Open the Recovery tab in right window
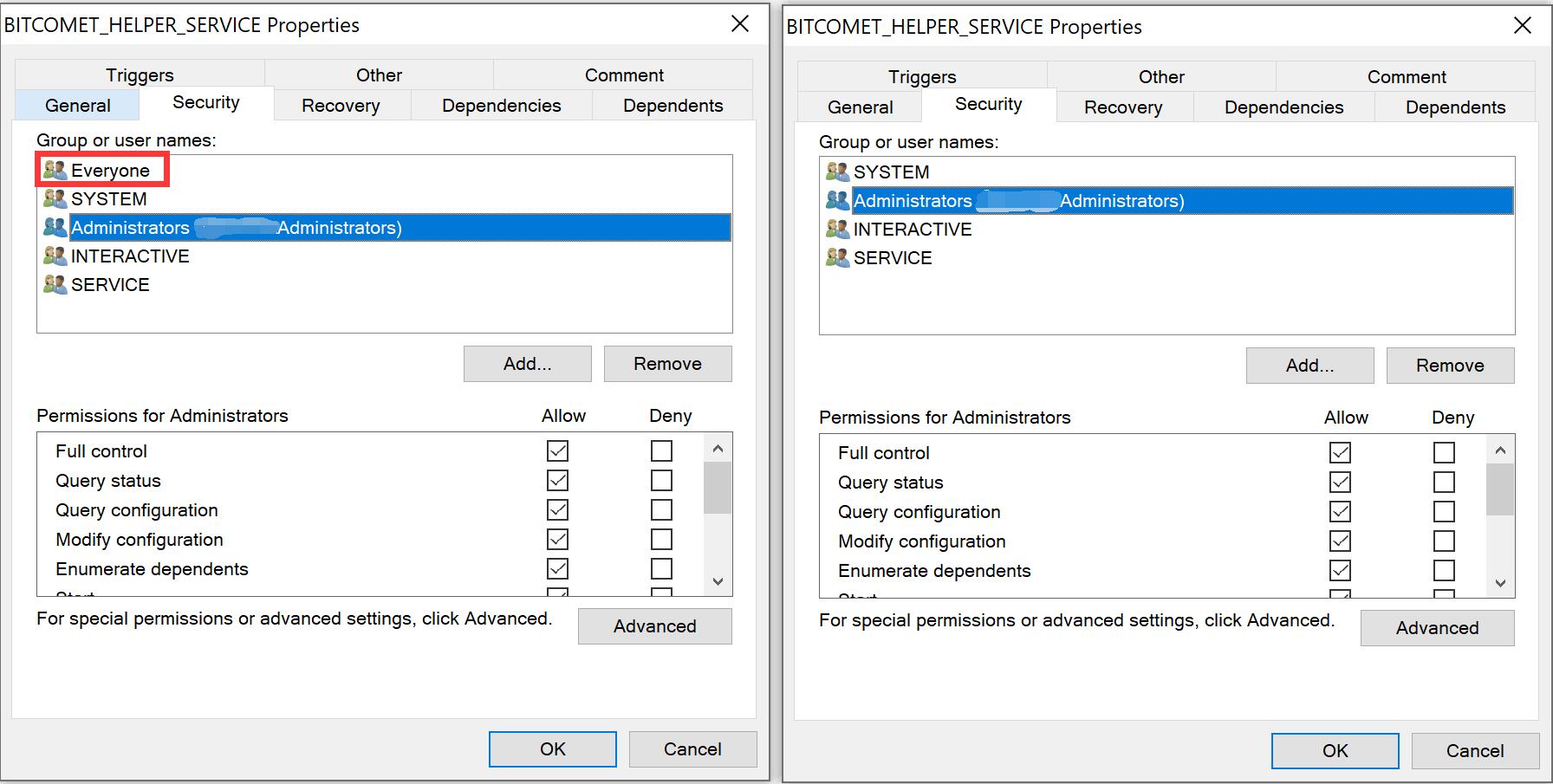 click(1123, 107)
